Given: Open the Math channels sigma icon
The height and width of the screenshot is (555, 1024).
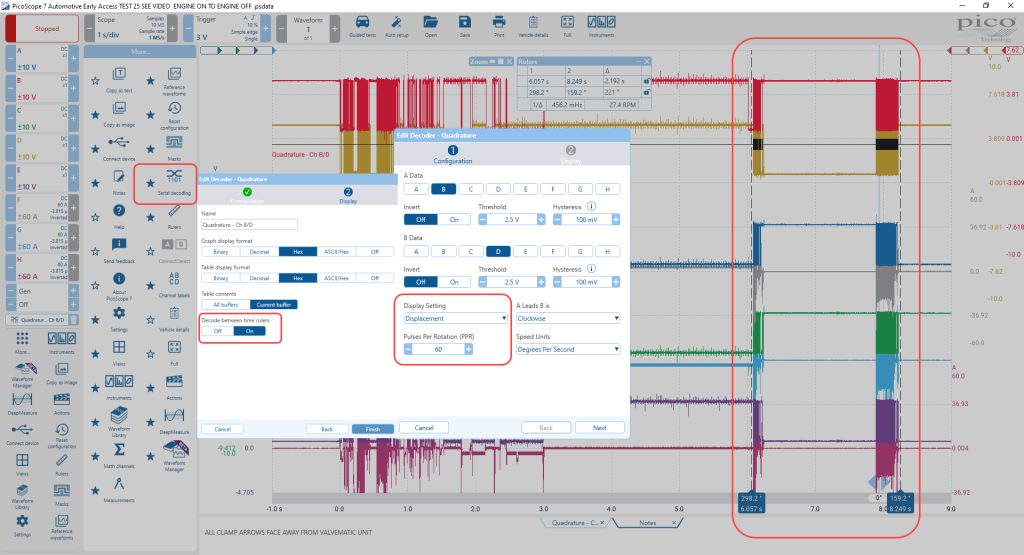Looking at the screenshot, I should [119, 455].
